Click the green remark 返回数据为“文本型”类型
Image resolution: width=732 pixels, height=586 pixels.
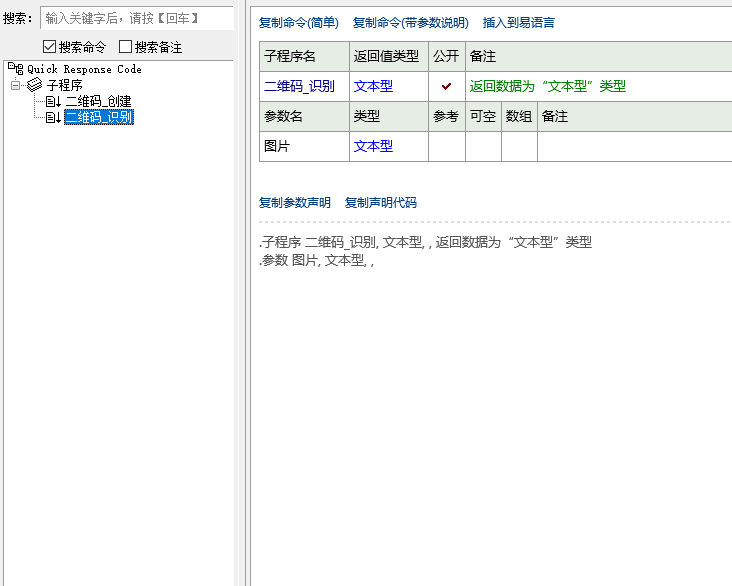coord(548,86)
